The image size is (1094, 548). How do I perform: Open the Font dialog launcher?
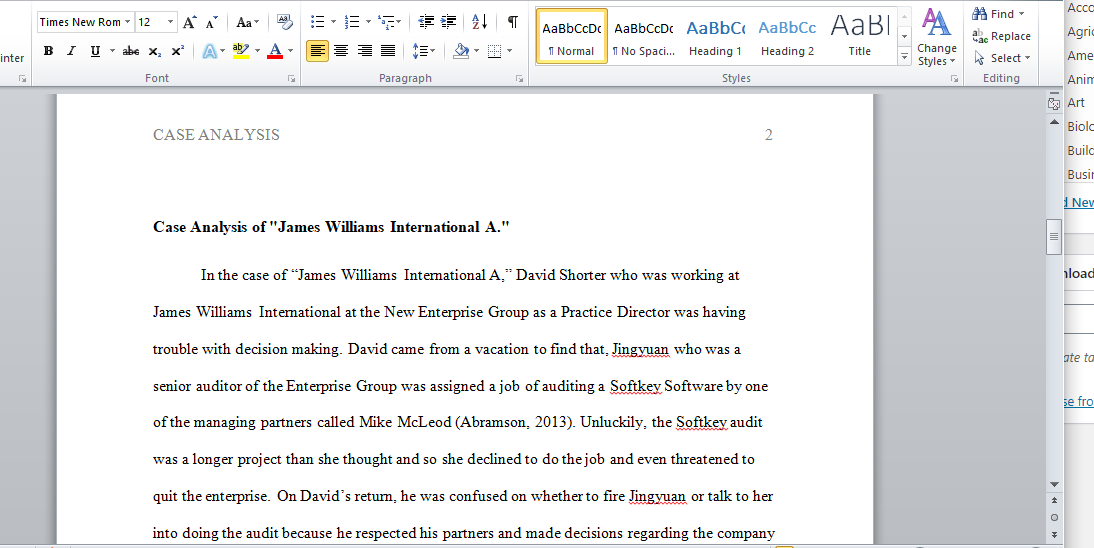coord(292,79)
